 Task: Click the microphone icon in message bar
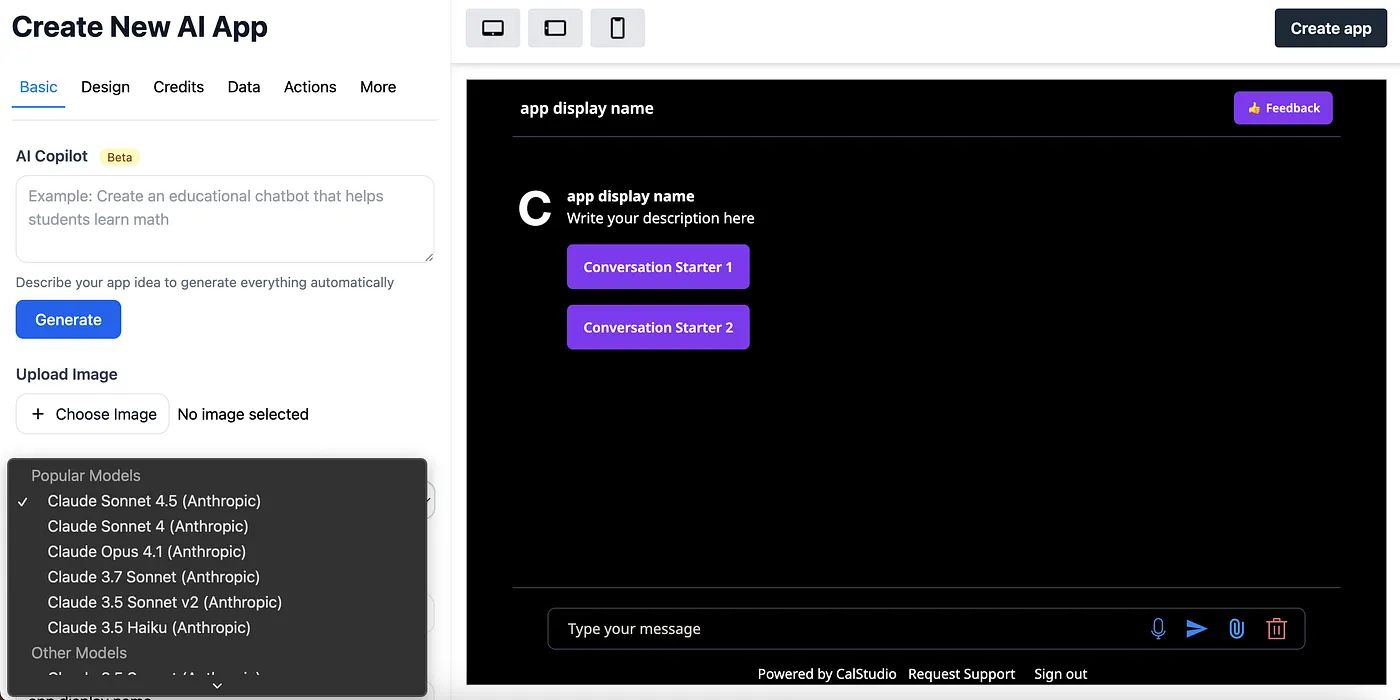(1158, 629)
